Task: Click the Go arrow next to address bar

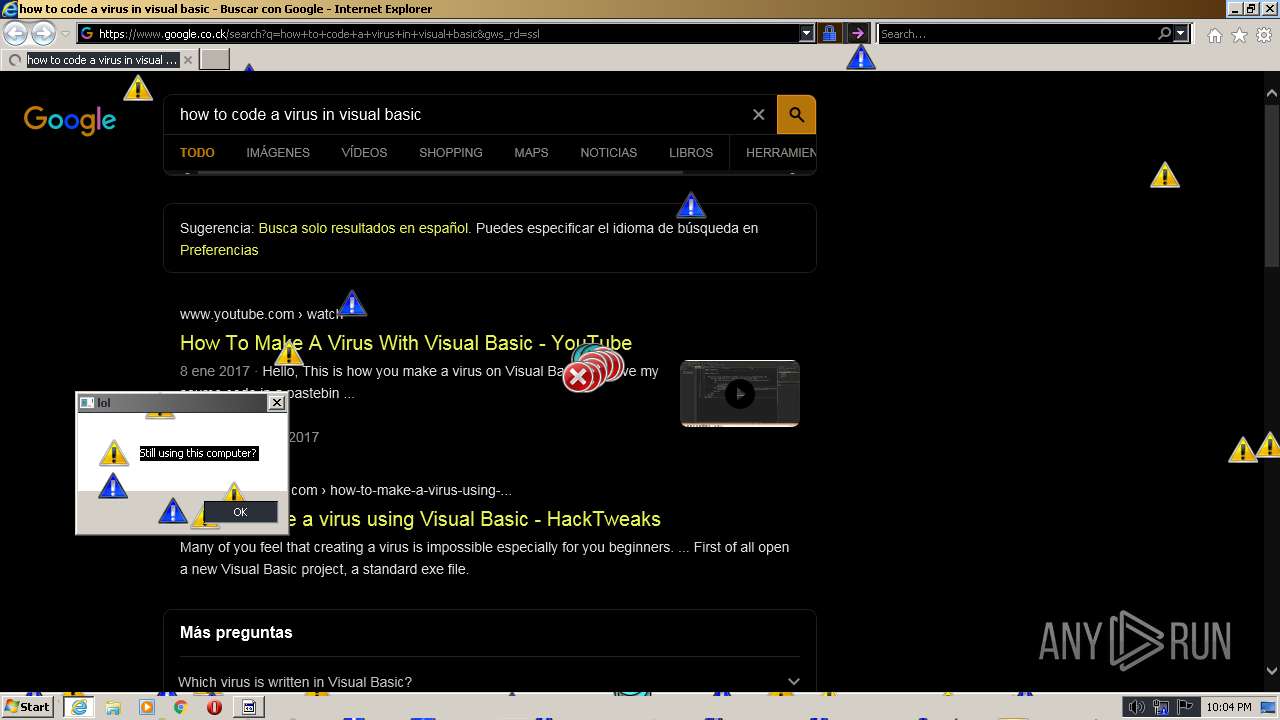Action: 857,34
